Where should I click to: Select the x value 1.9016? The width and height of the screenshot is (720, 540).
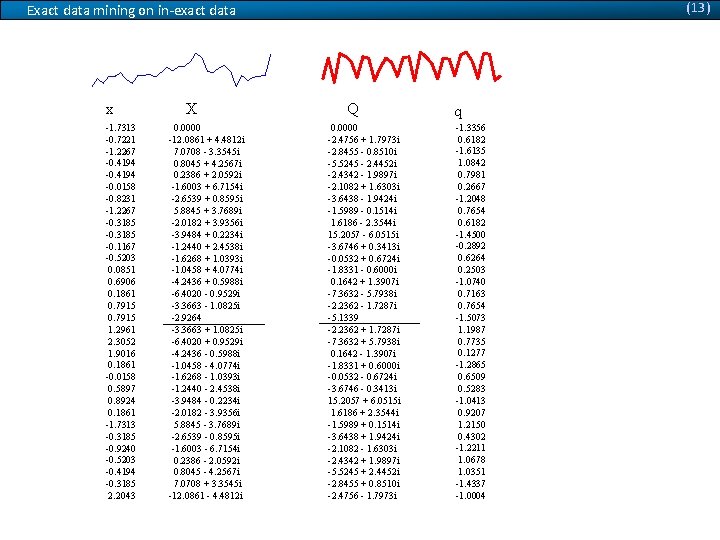pos(121,354)
